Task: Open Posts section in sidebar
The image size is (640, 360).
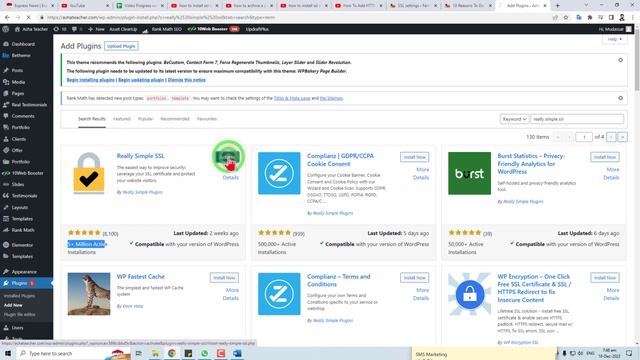Action: coord(17,71)
